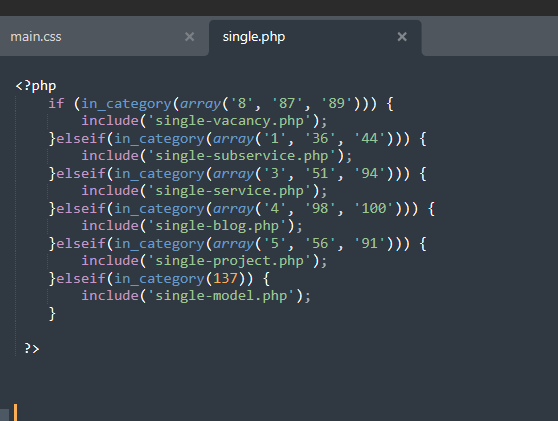Place cursor on the <?php opening tag
This screenshot has width=558, height=421.
click(x=36, y=86)
